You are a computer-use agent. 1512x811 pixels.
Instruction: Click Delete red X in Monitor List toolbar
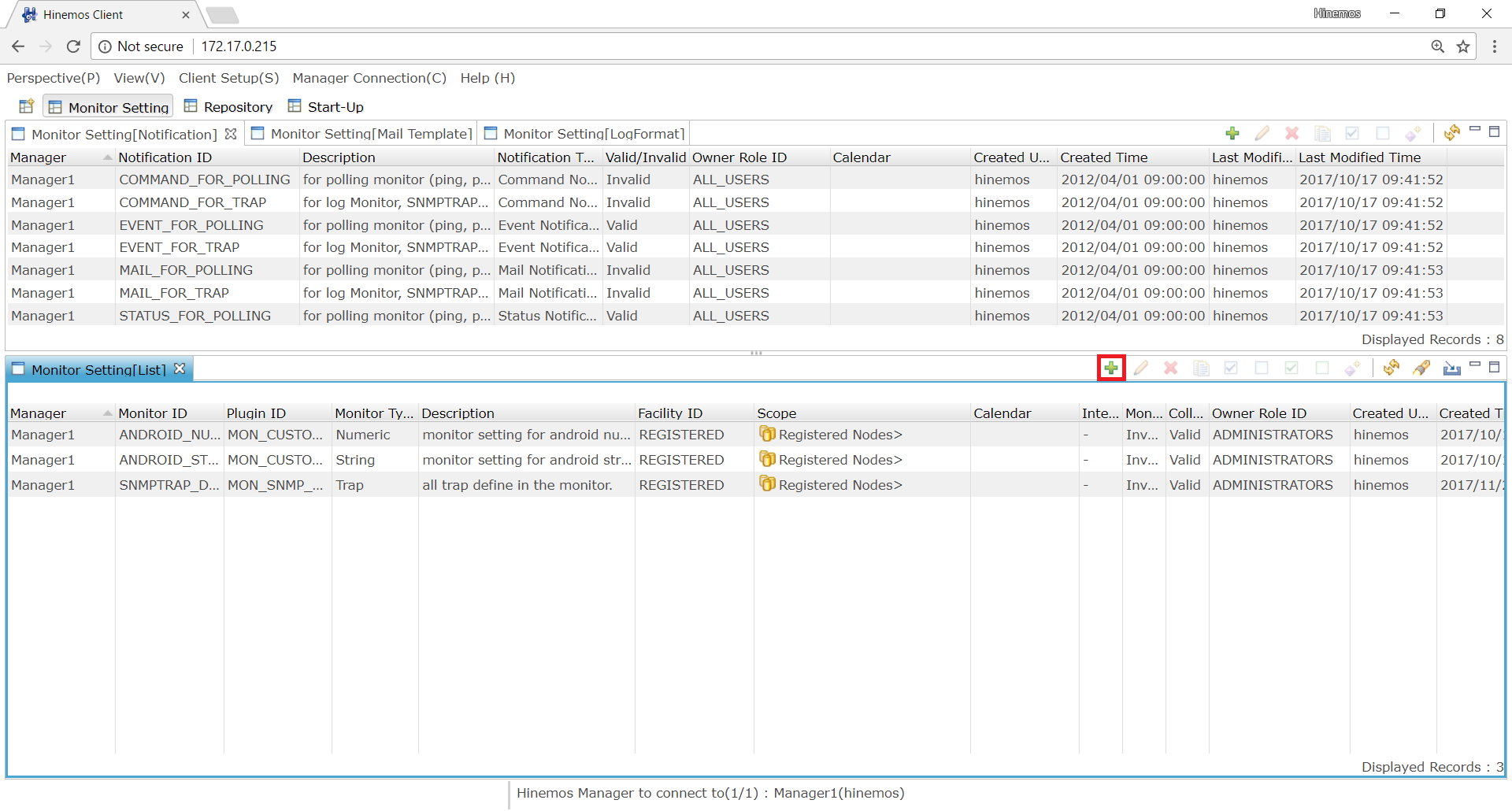coord(1171,368)
